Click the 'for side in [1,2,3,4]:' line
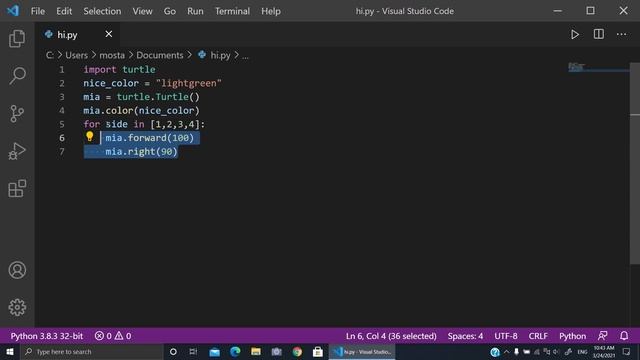This screenshot has height=360, width=640. click(x=144, y=124)
